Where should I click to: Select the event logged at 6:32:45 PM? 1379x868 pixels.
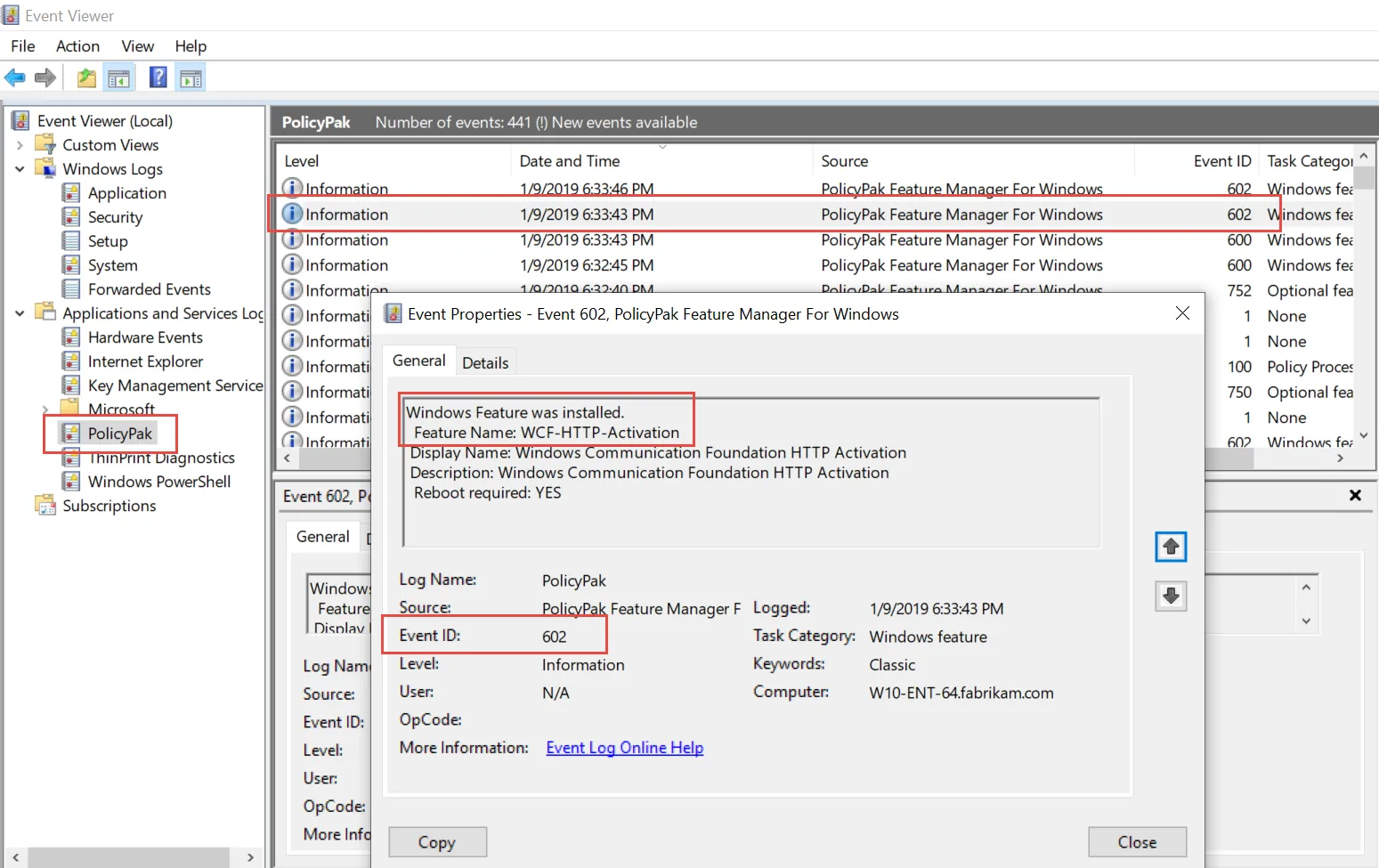(x=623, y=264)
